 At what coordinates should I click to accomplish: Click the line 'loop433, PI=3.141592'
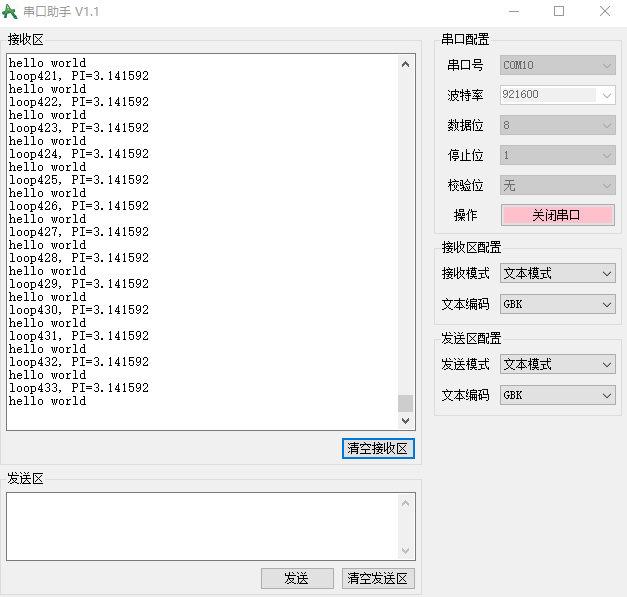click(79, 388)
